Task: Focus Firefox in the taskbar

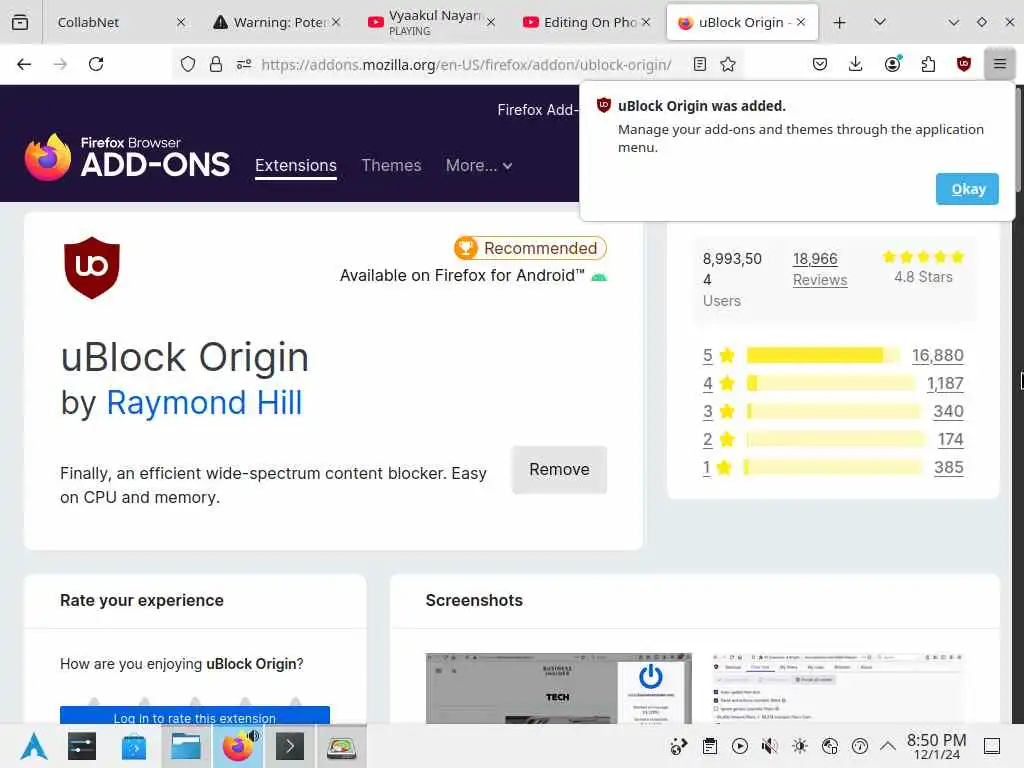Action: pos(238,746)
